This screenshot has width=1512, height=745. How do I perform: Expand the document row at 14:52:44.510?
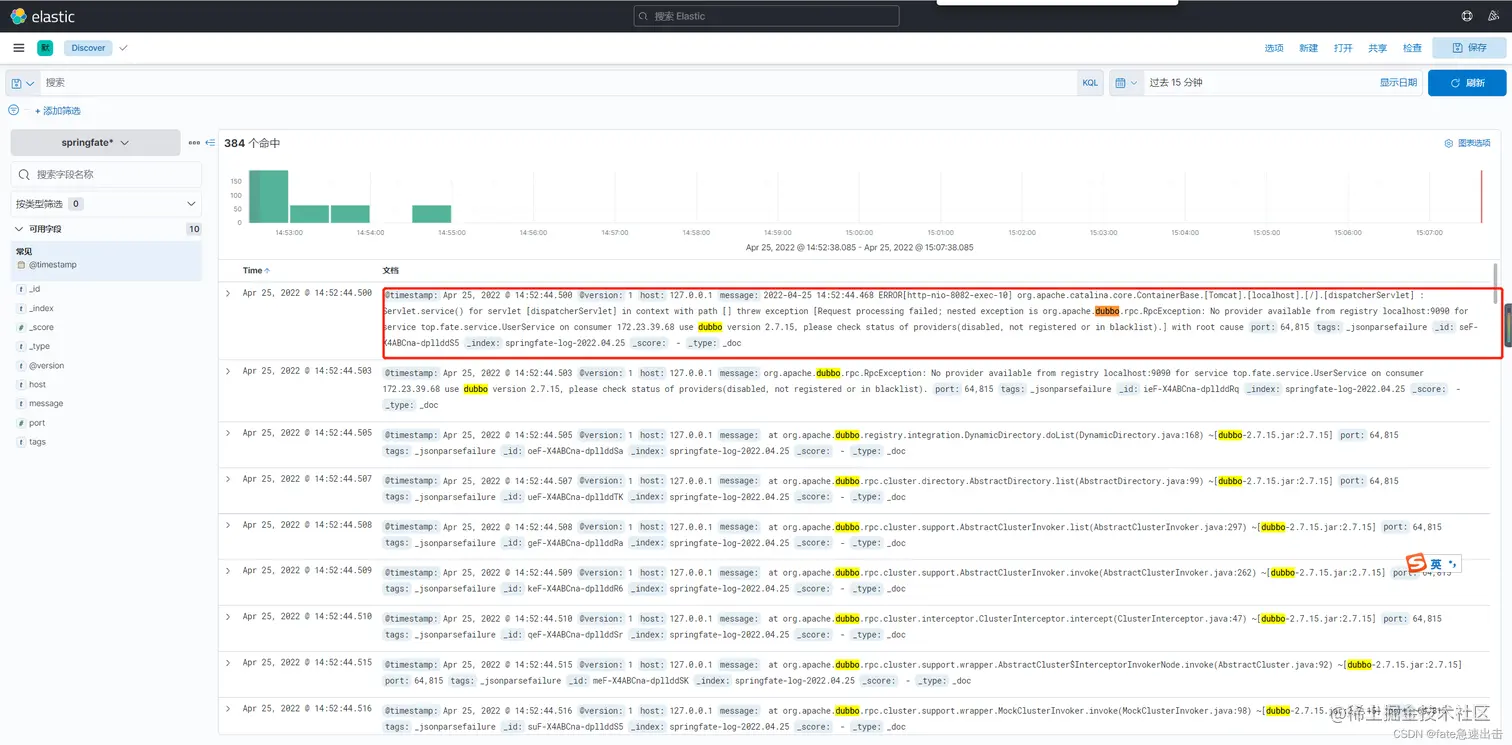(x=228, y=617)
